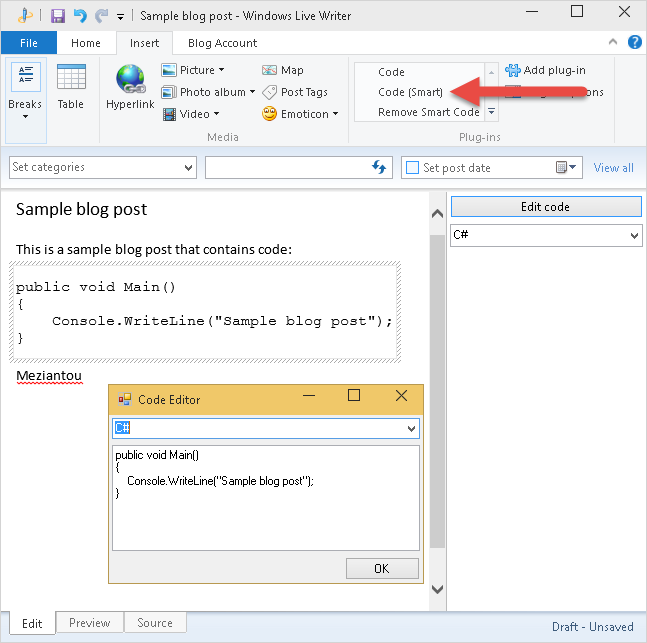Insert a Table
The image size is (647, 643).
pos(71,87)
